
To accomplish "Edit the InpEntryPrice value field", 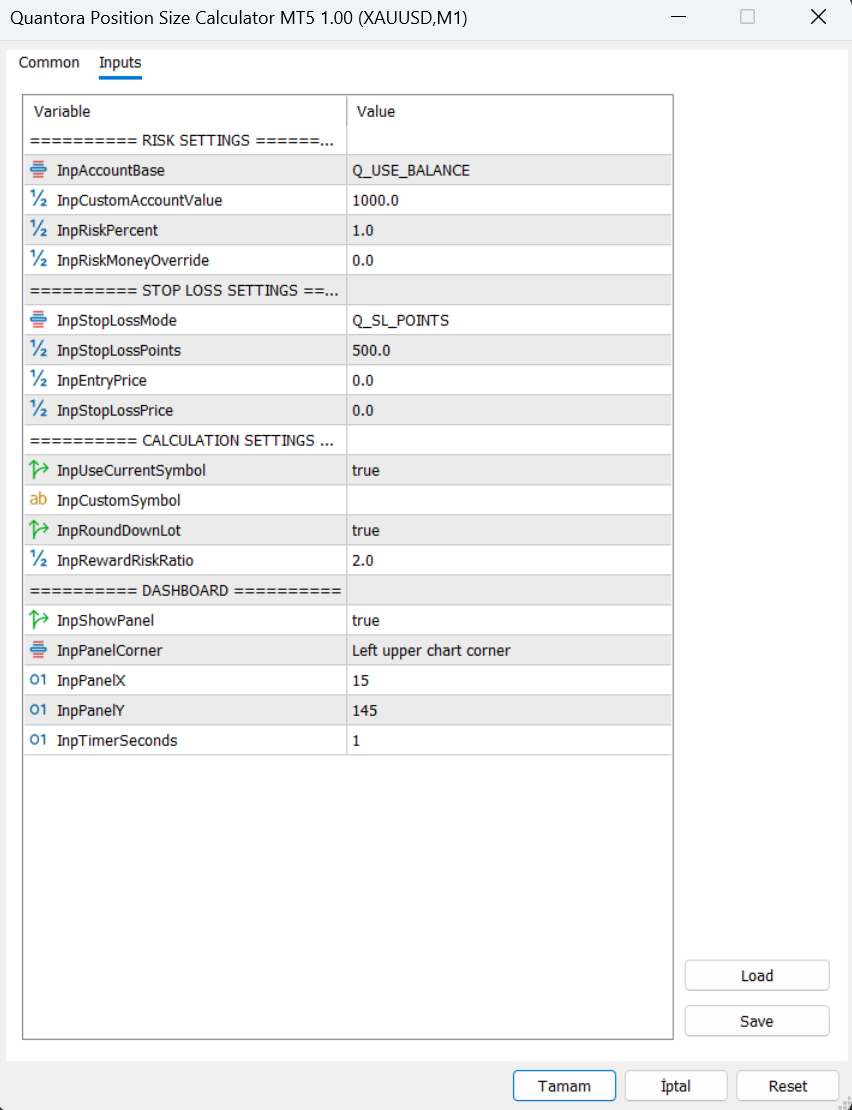I will pos(509,380).
